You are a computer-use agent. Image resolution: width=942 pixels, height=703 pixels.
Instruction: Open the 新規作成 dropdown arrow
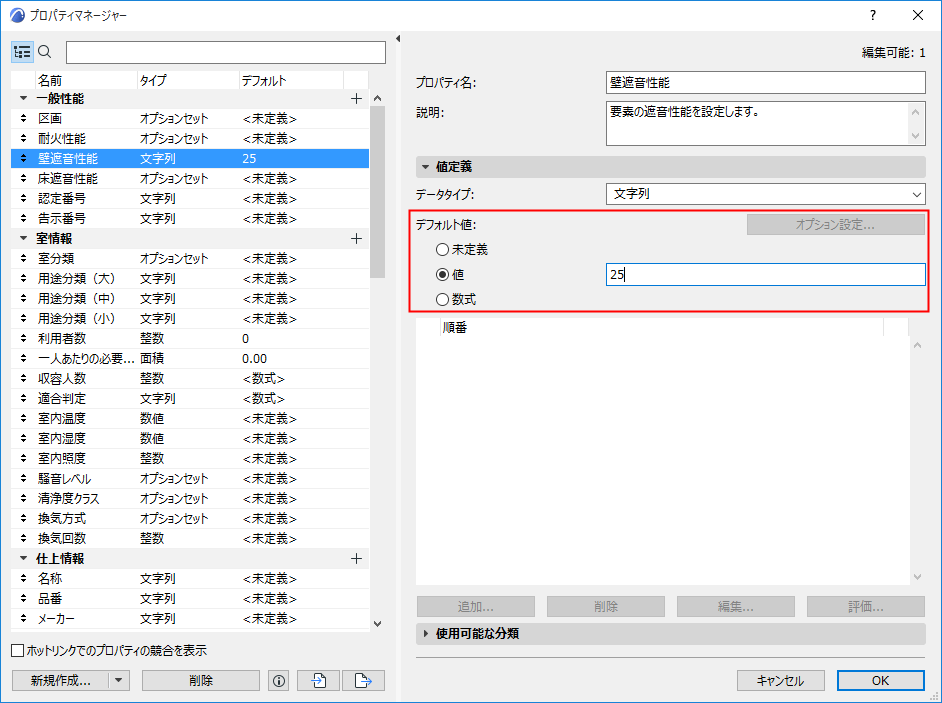(120, 680)
